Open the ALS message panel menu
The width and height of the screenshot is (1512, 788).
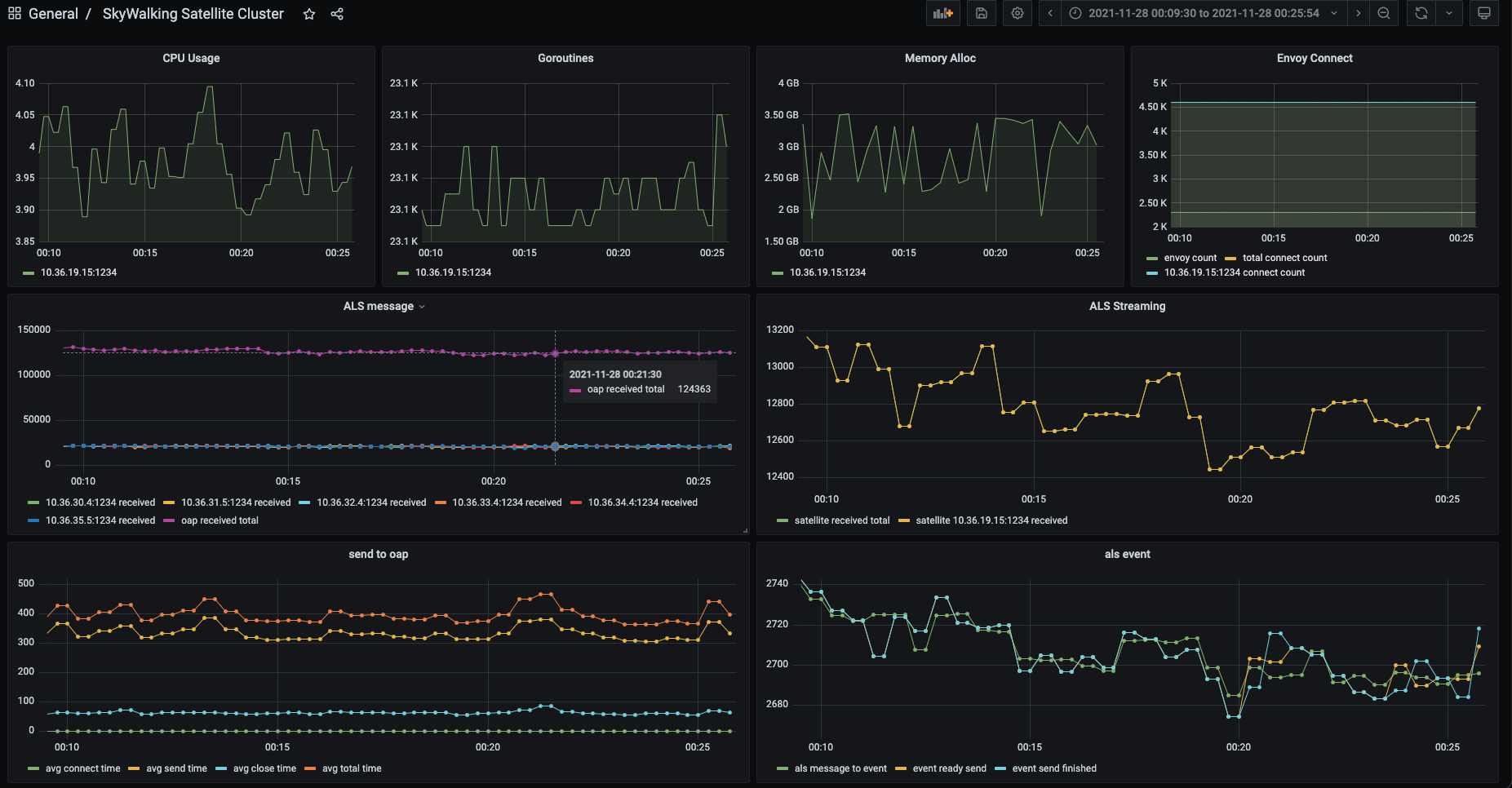point(384,306)
